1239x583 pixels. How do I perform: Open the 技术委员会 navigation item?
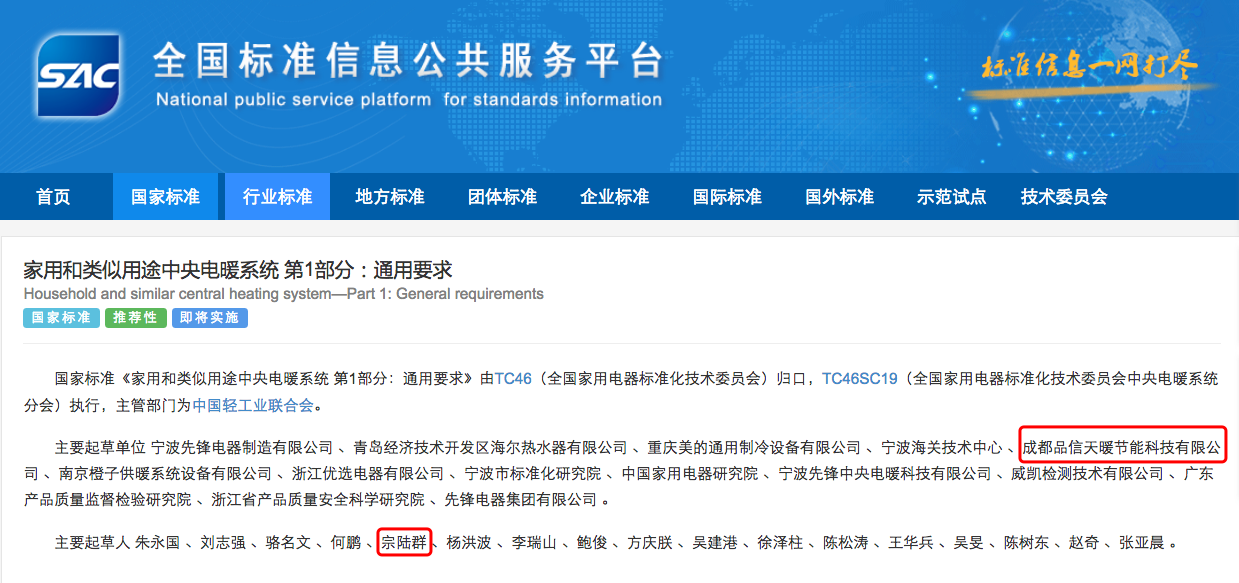pyautogui.click(x=1064, y=197)
